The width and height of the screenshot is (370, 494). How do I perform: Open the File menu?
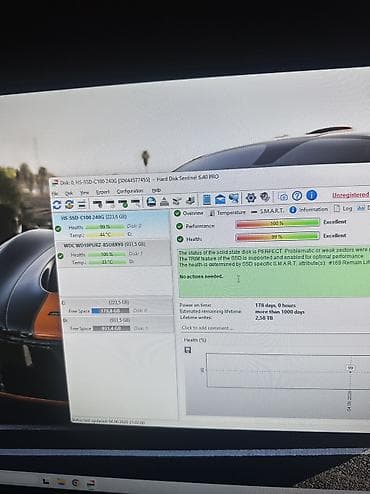pos(55,193)
